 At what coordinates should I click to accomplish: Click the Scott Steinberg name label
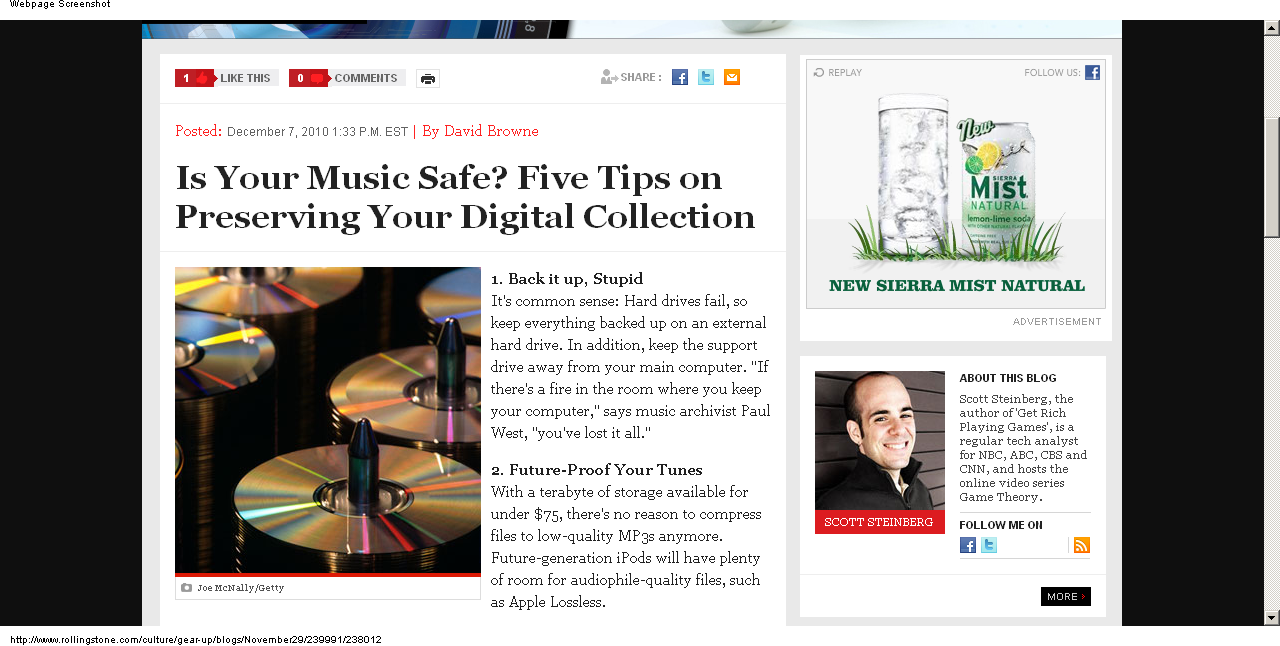[x=880, y=522]
